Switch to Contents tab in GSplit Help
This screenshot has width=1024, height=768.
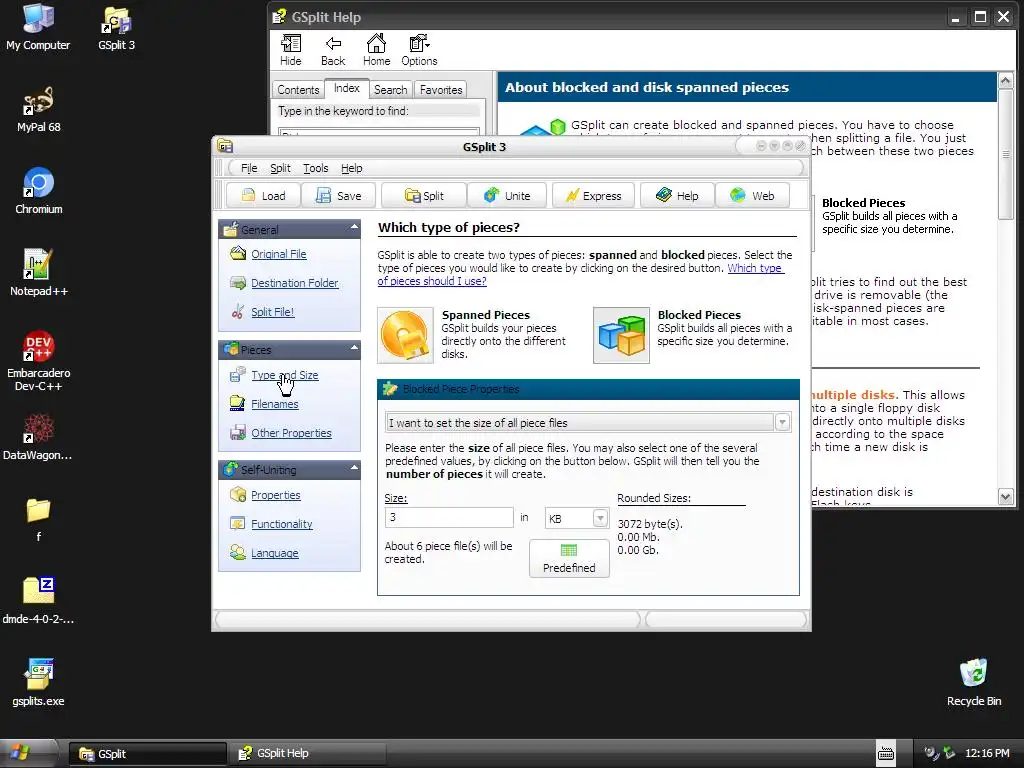[x=298, y=89]
